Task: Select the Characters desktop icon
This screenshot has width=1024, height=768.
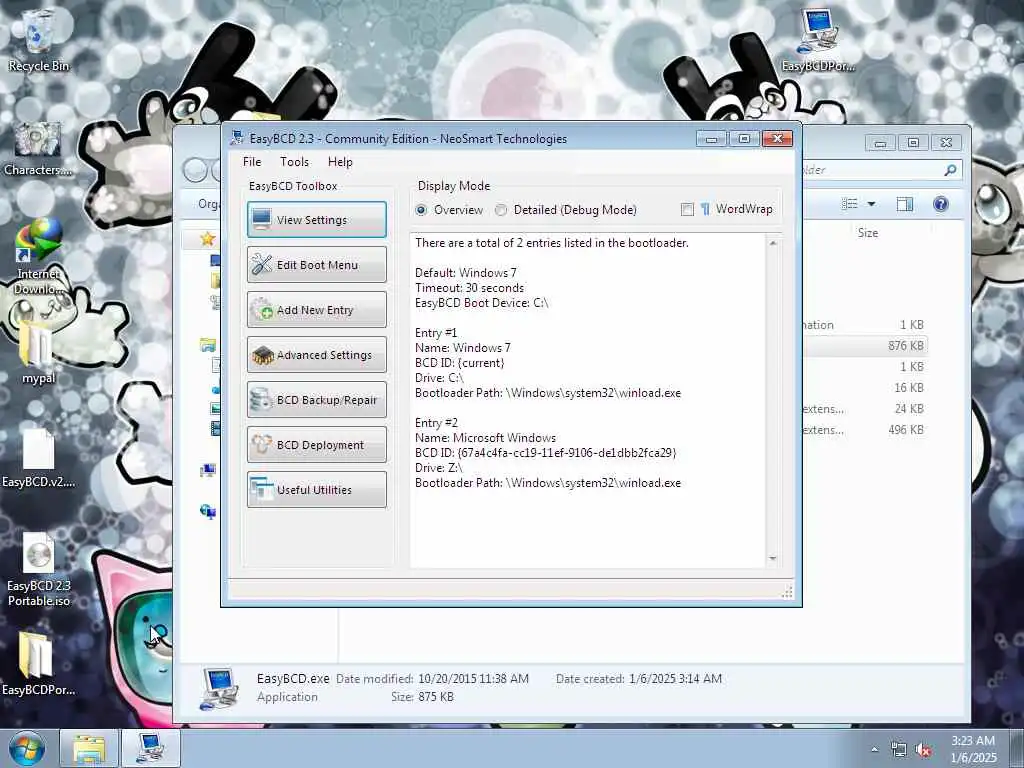Action: [39, 148]
